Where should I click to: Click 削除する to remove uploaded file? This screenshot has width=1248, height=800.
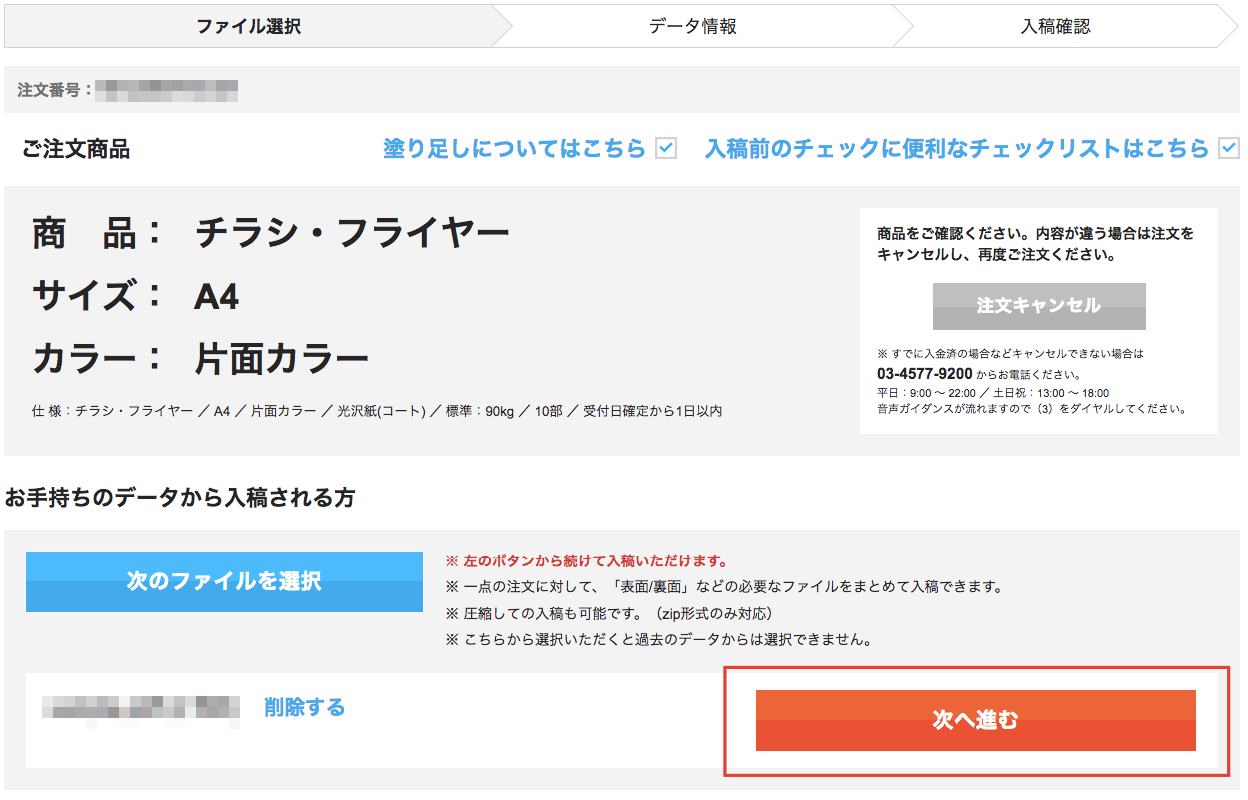pos(305,708)
